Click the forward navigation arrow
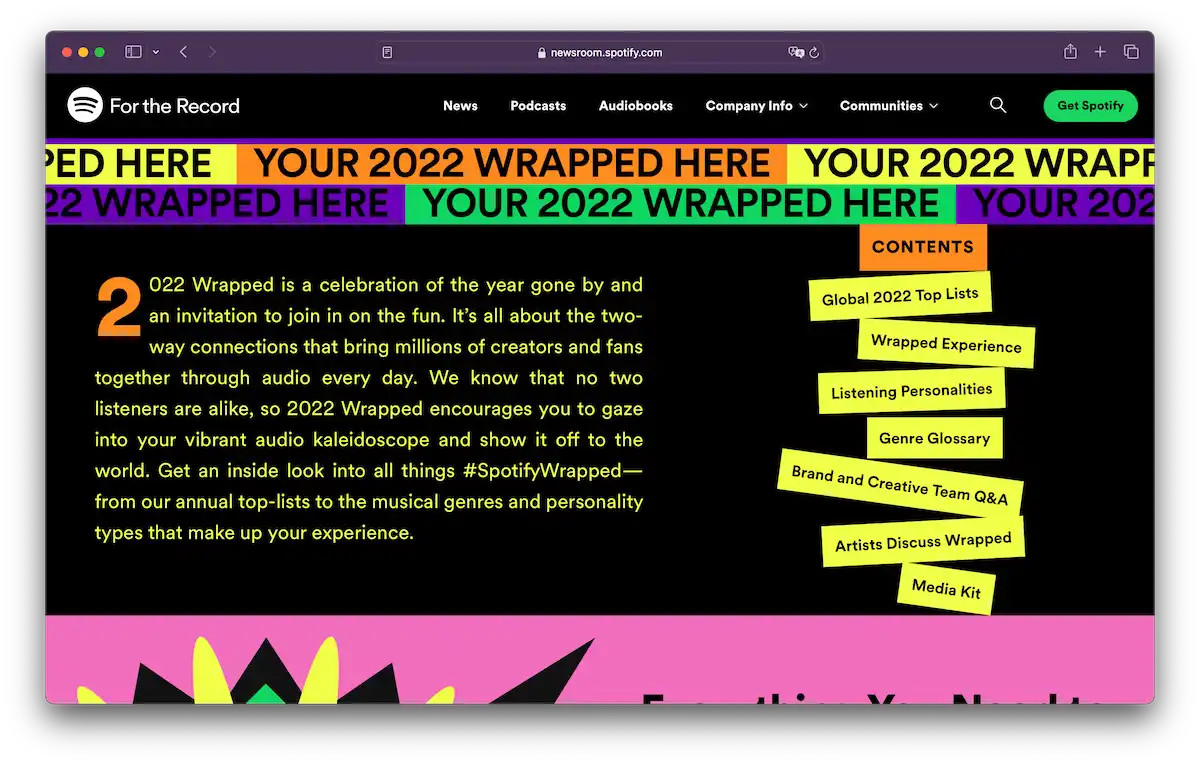 pos(212,51)
